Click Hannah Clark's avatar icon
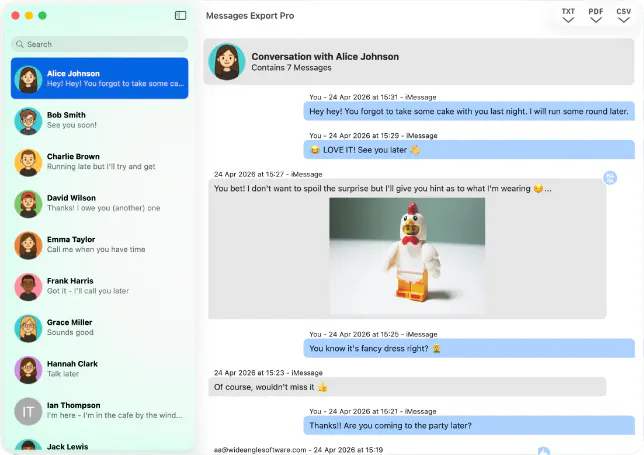This screenshot has width=644, height=455. (28, 370)
